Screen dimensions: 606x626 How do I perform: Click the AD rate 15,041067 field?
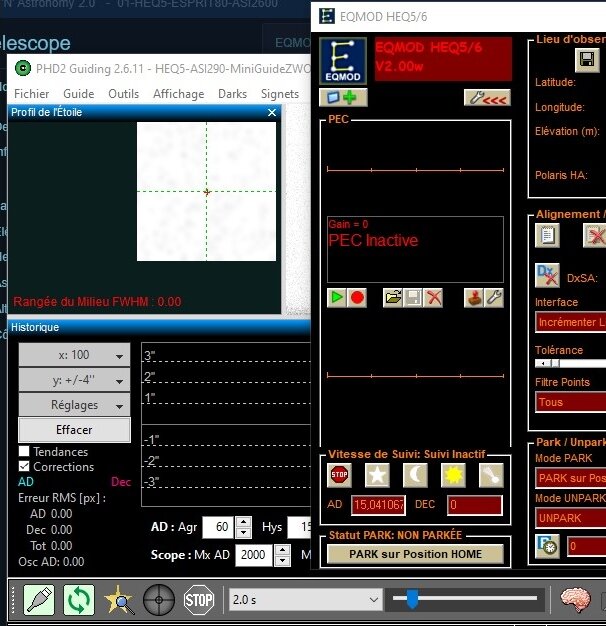tap(378, 505)
